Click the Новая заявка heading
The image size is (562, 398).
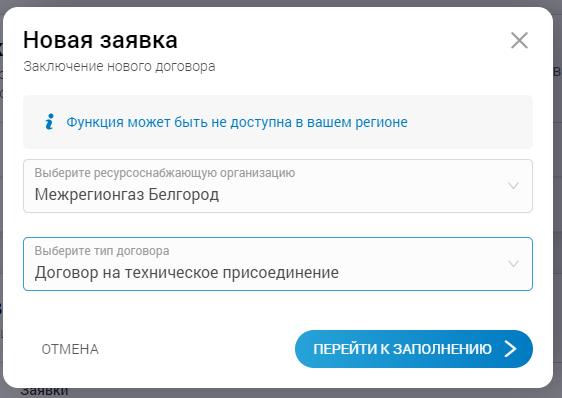pyautogui.click(x=100, y=40)
